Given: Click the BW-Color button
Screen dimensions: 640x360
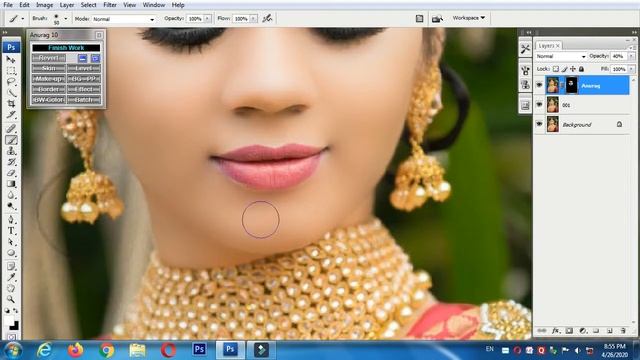Looking at the screenshot, I should point(49,100).
